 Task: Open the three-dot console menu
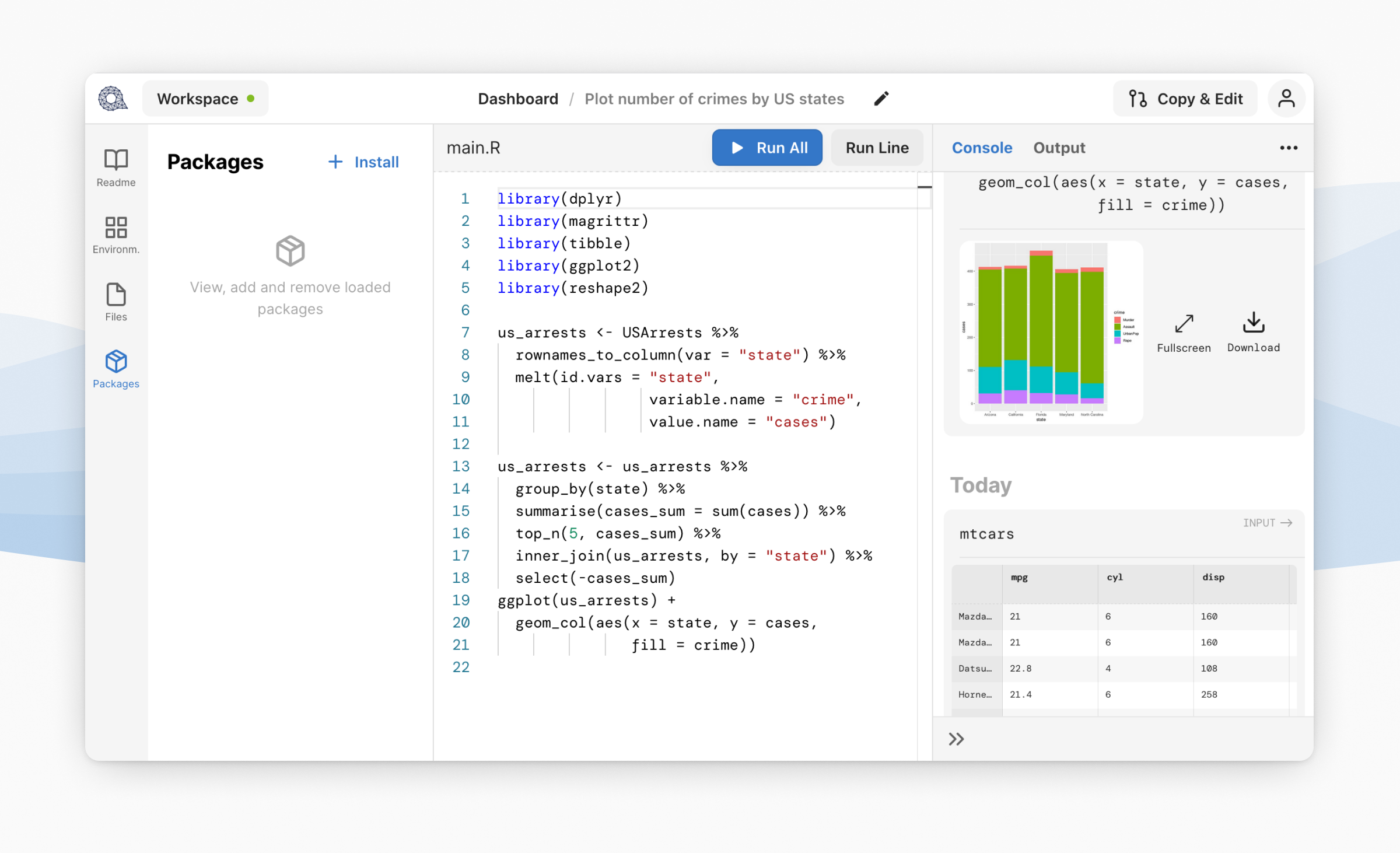tap(1289, 148)
